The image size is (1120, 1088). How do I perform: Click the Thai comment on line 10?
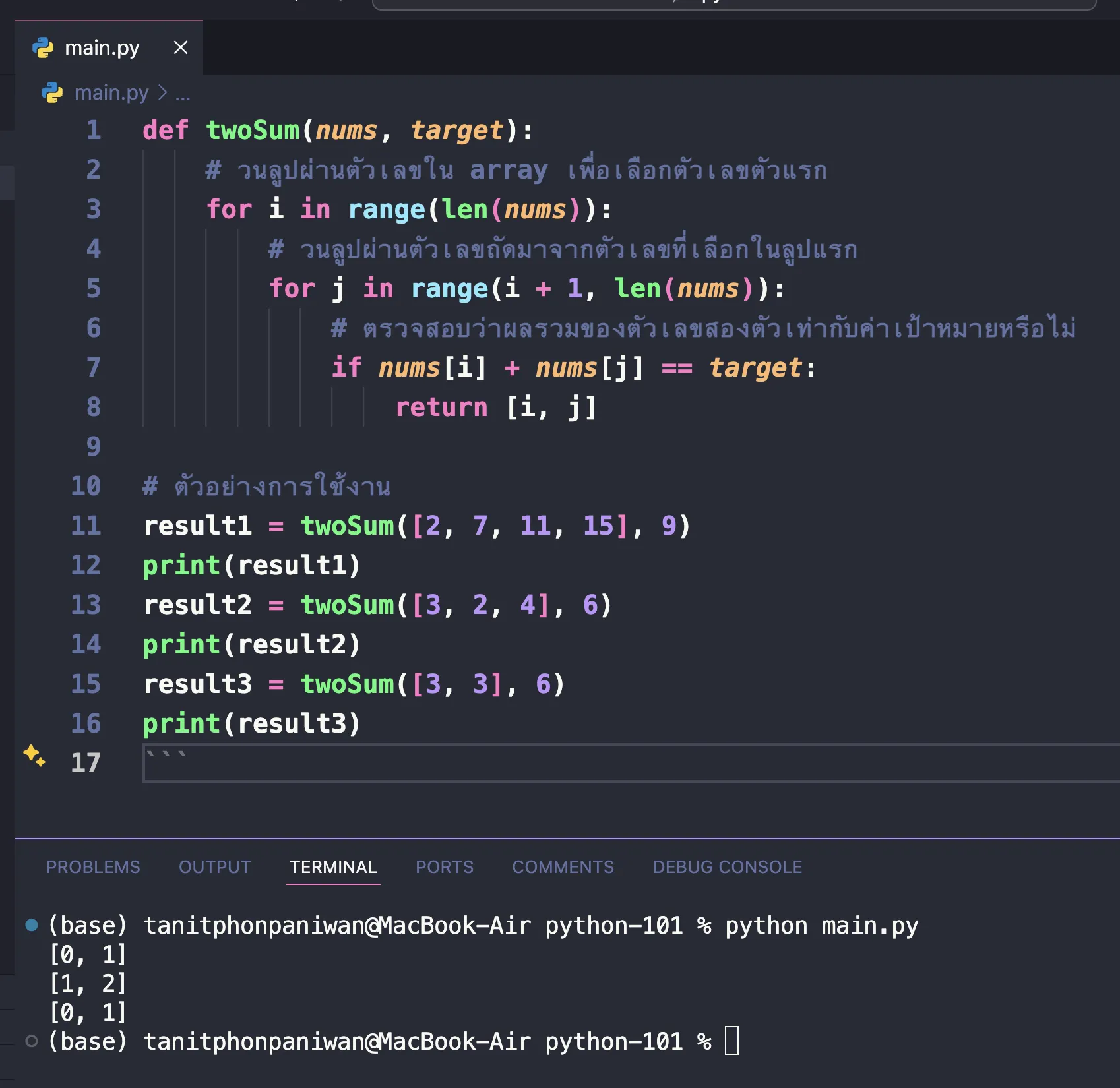(266, 486)
